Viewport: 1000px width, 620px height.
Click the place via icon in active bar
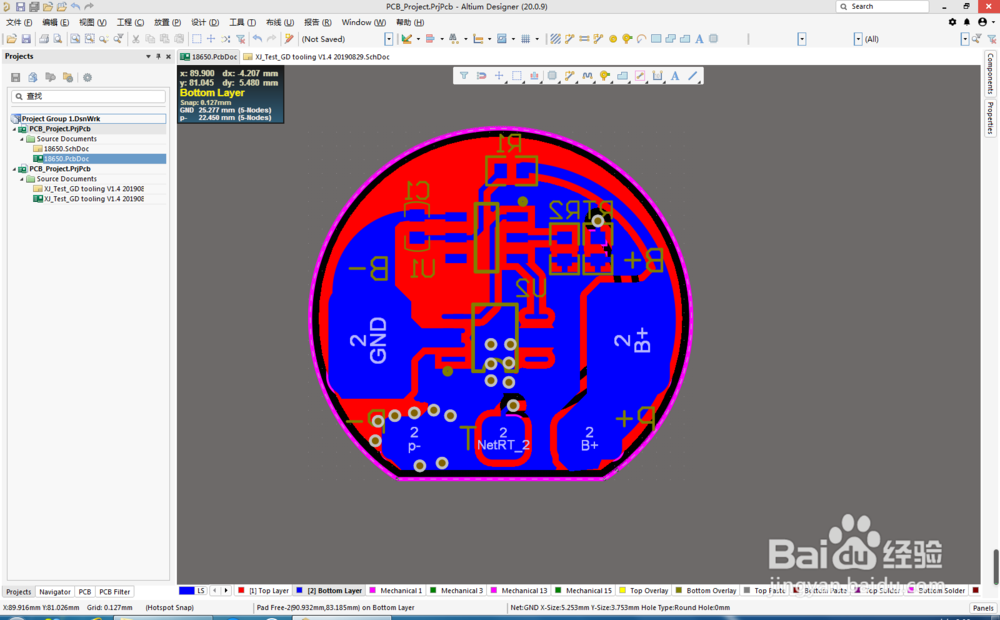point(605,76)
